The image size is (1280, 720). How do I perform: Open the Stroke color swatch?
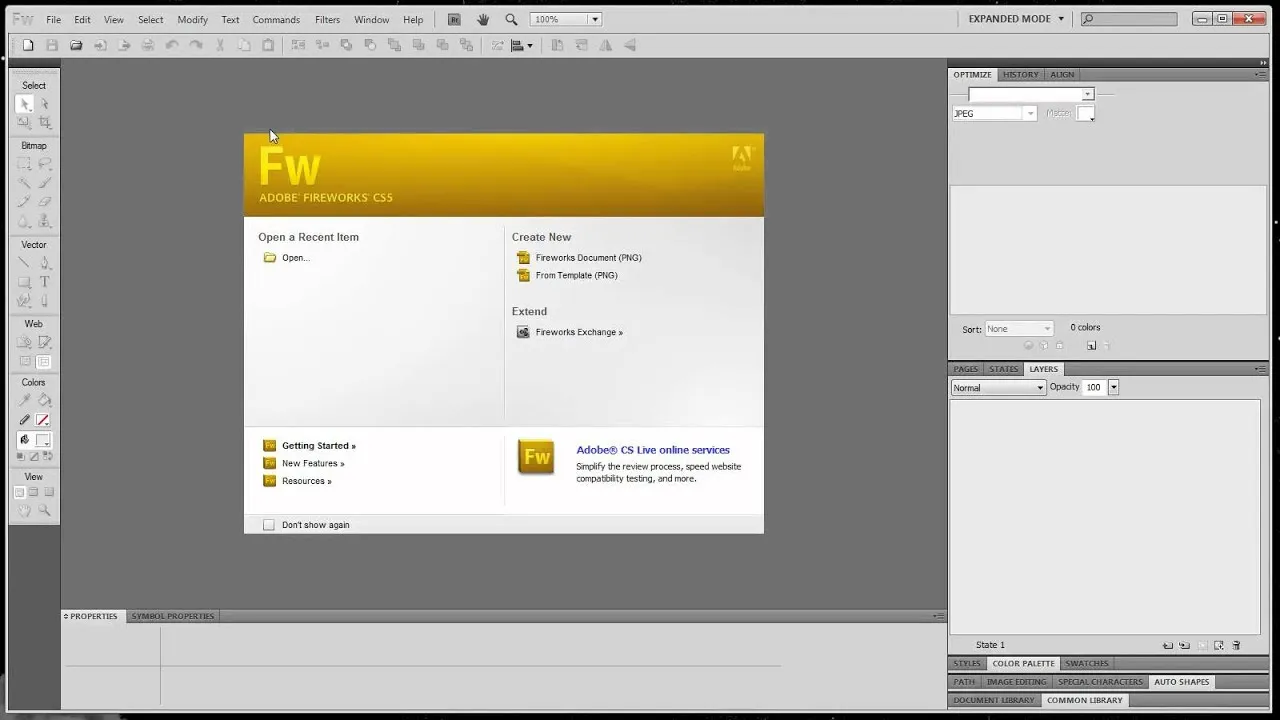[43, 420]
